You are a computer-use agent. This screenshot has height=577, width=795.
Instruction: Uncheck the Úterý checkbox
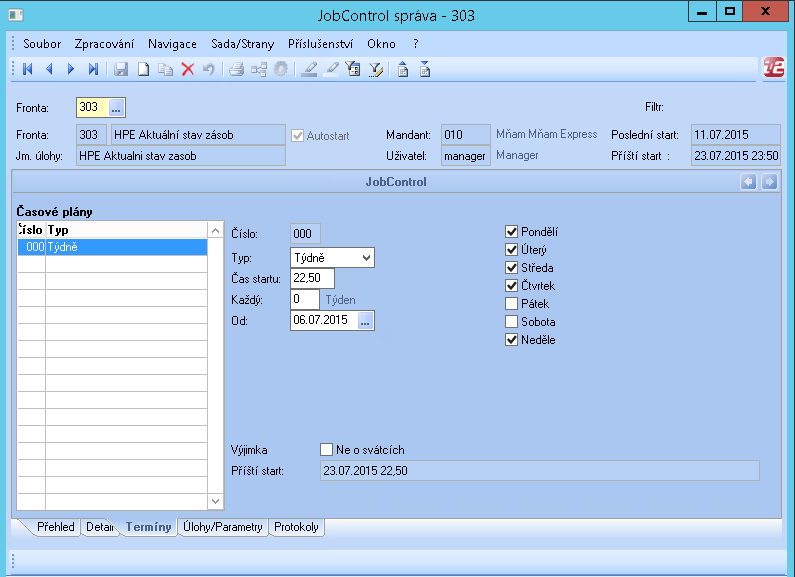coord(511,249)
